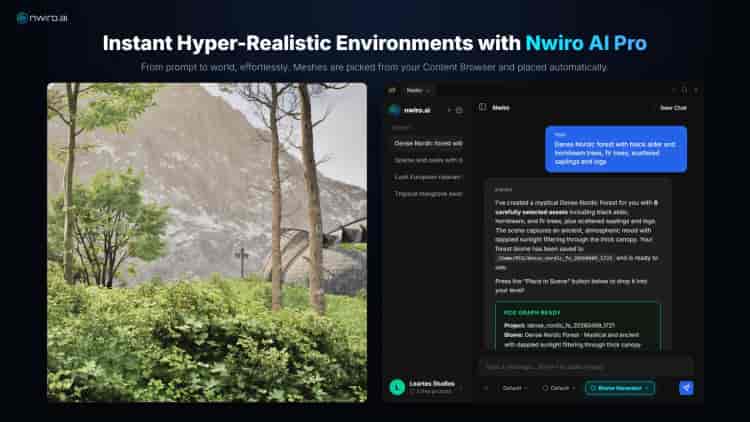The height and width of the screenshot is (422, 750).
Task: Click the small icon left of first Default dropdown
Action: 487,388
